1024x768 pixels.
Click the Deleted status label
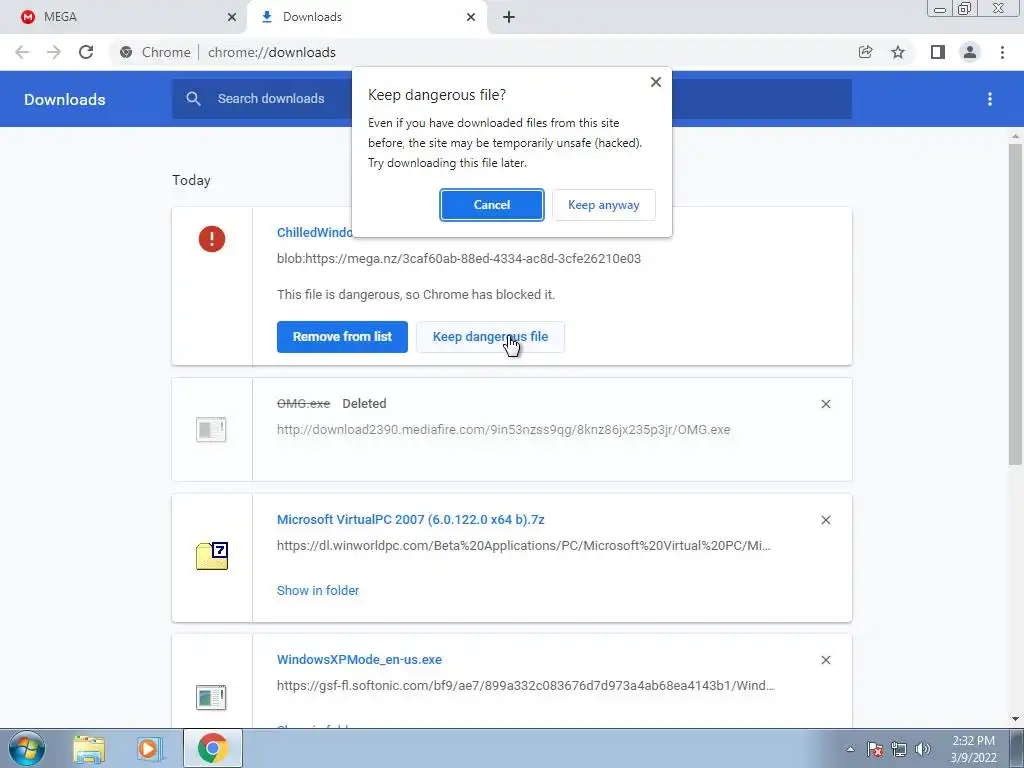pyautogui.click(x=364, y=404)
